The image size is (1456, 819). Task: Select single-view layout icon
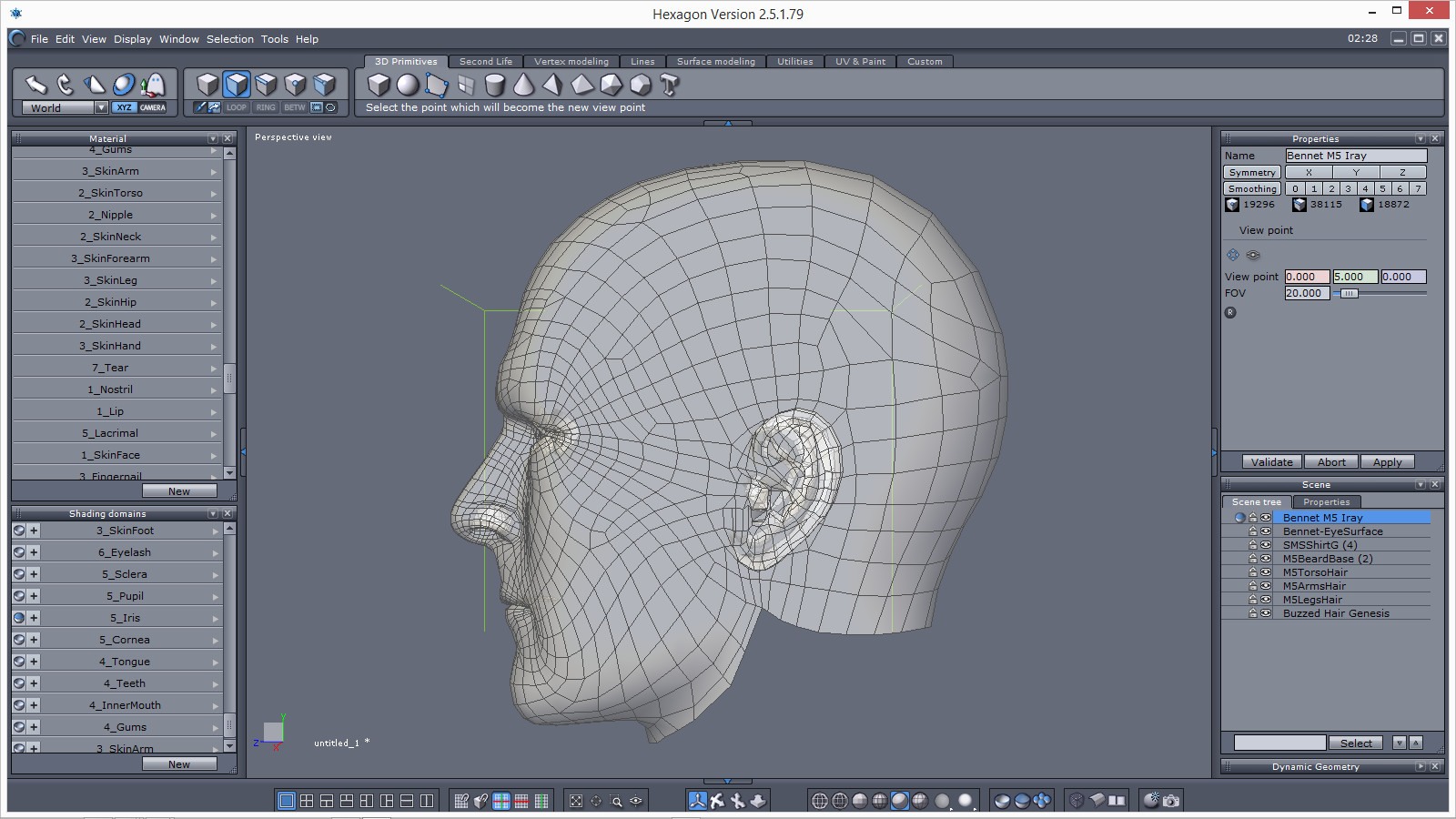tap(287, 801)
